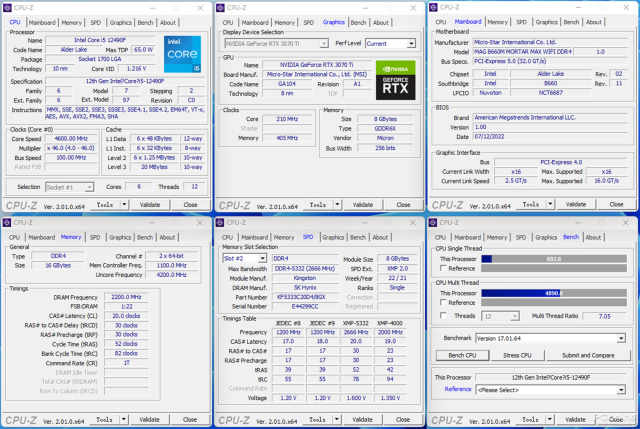Screen dimensions: 640x429
Task: Open the Tools dropdown arrow in the SPD window
Action: point(337,419)
